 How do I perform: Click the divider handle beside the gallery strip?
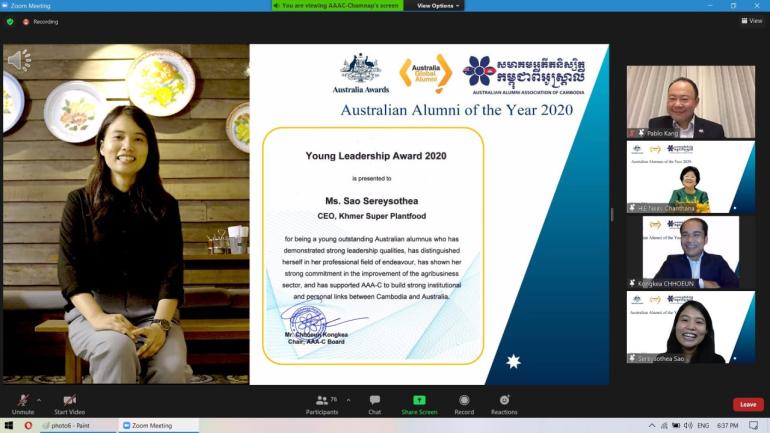[x=612, y=215]
